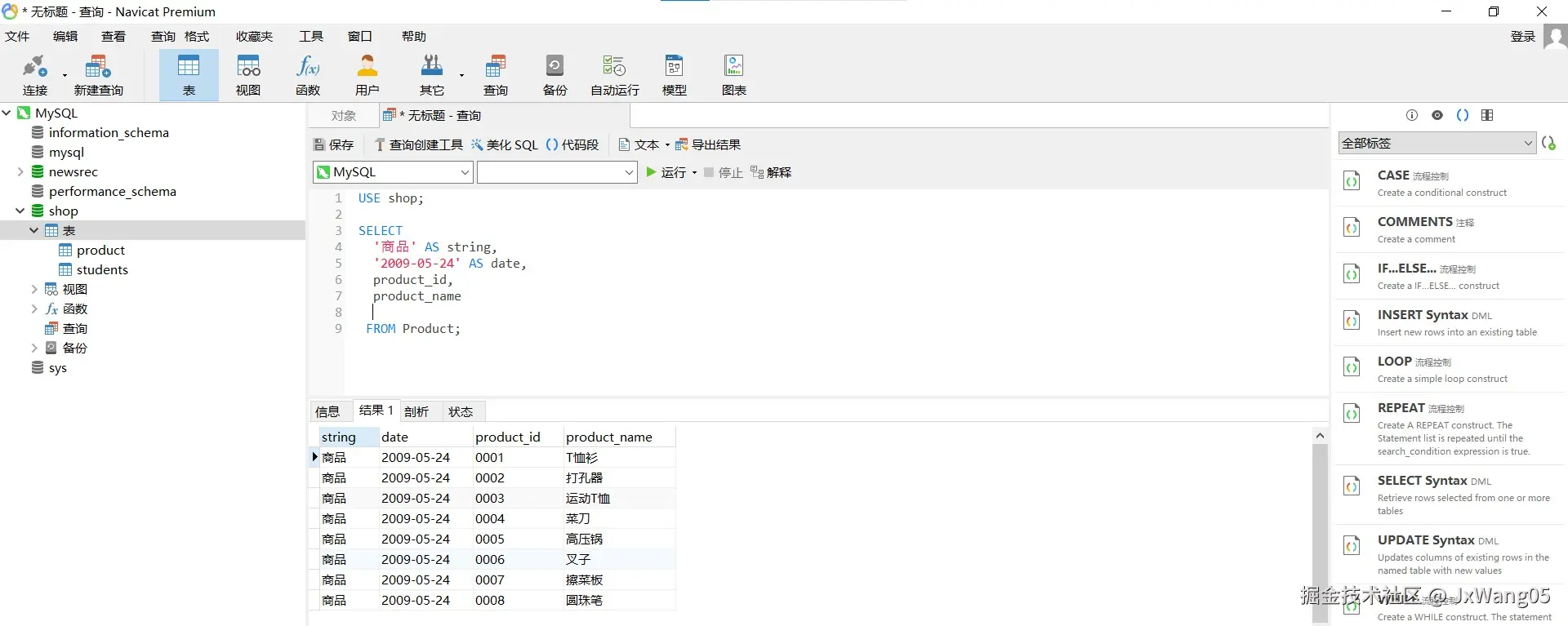
Task: Click the results grid scroll up arrow
Action: [1320, 436]
